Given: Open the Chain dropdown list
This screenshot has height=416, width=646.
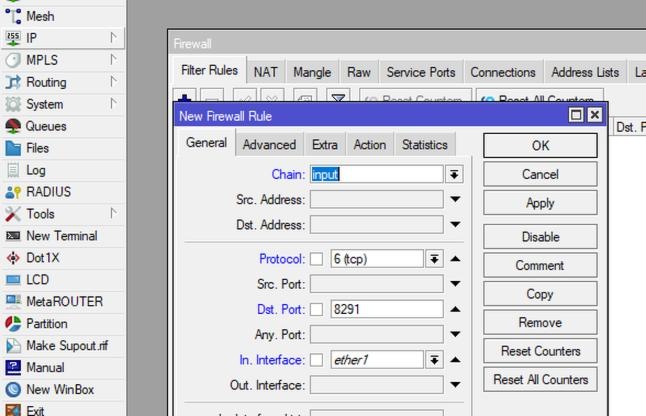Looking at the screenshot, I should pos(454,174).
